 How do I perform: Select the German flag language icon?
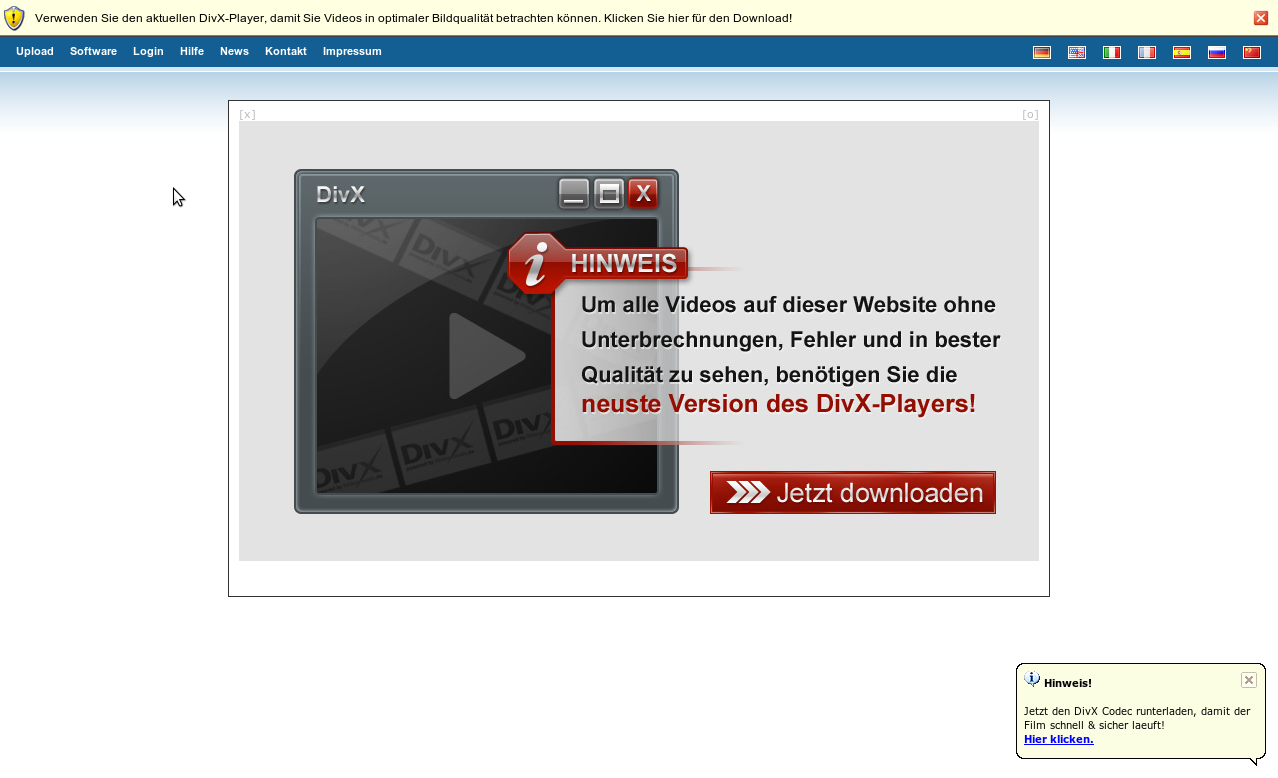click(x=1042, y=53)
